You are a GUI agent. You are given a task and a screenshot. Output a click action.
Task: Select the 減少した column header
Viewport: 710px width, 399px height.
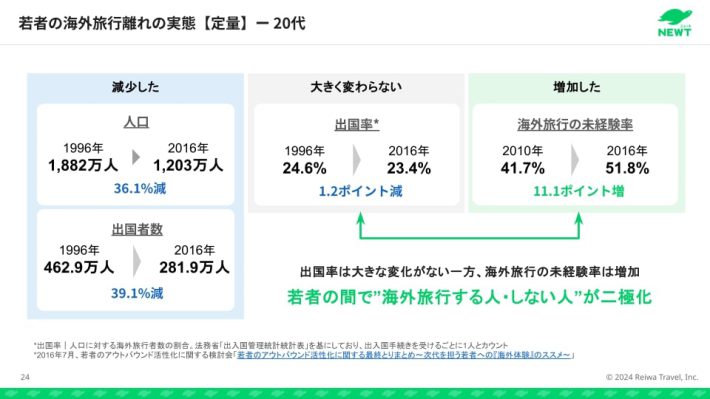point(135,87)
